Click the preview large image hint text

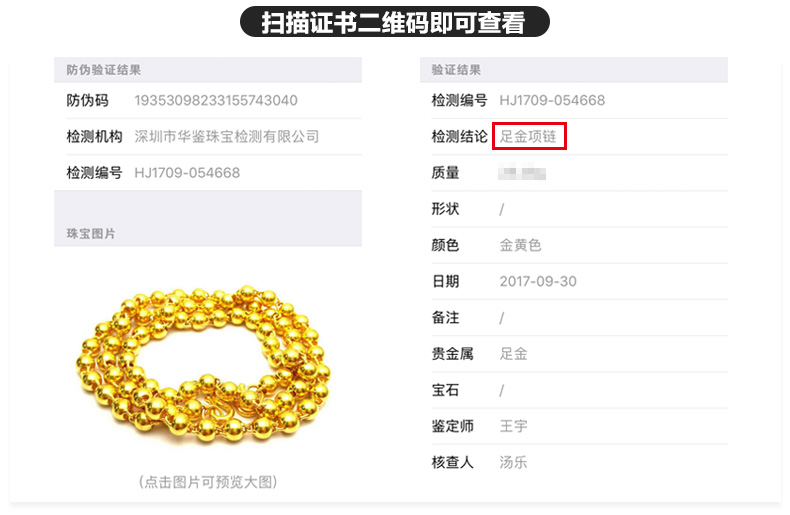click(x=208, y=482)
